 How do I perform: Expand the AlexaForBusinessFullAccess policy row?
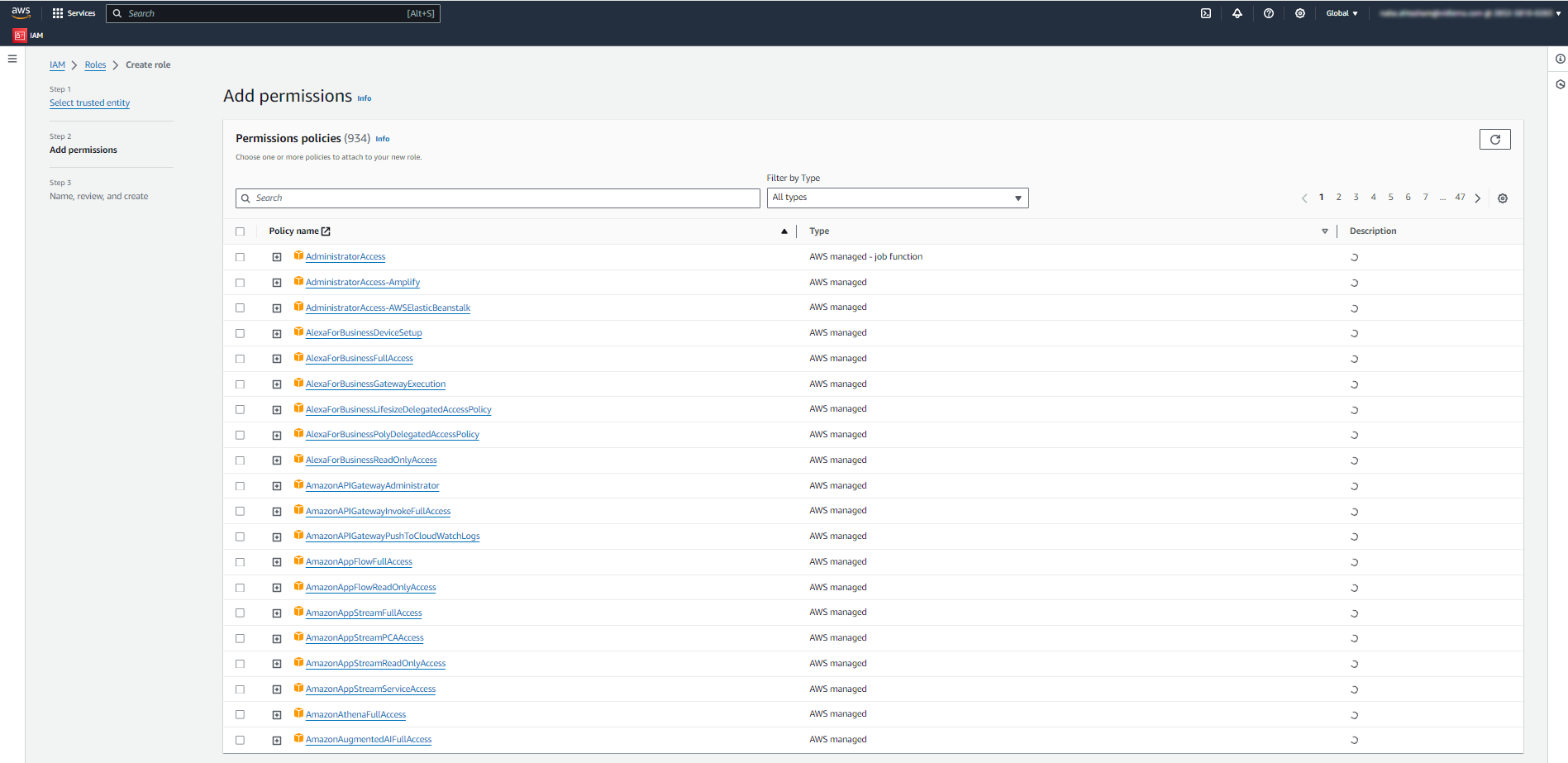point(277,359)
